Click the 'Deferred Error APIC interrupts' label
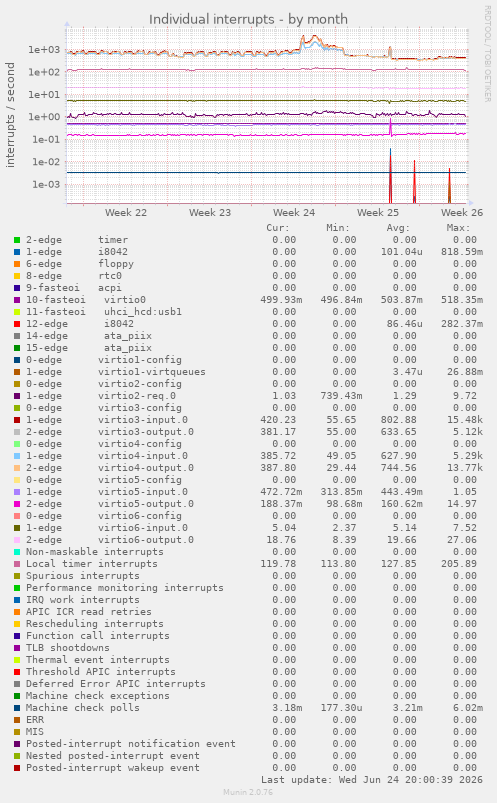This screenshot has width=497, height=803. click(x=116, y=684)
